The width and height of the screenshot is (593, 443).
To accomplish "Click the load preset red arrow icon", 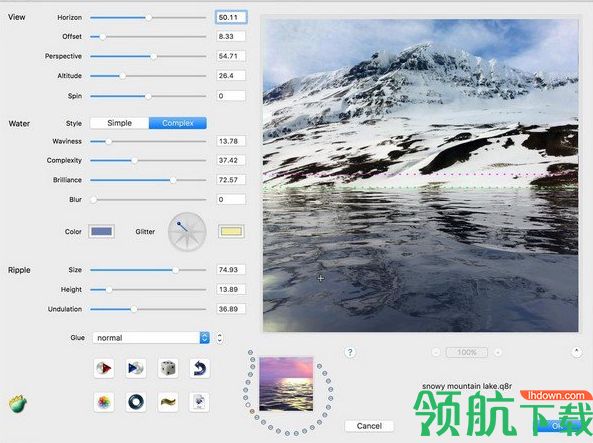I will click(x=104, y=368).
